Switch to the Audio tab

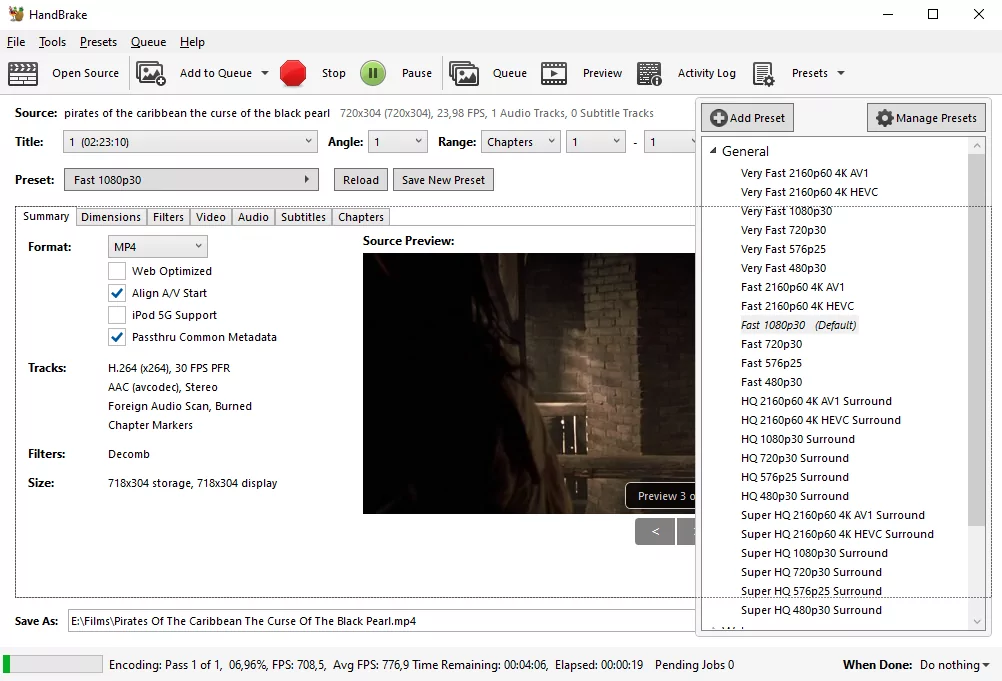tap(253, 217)
